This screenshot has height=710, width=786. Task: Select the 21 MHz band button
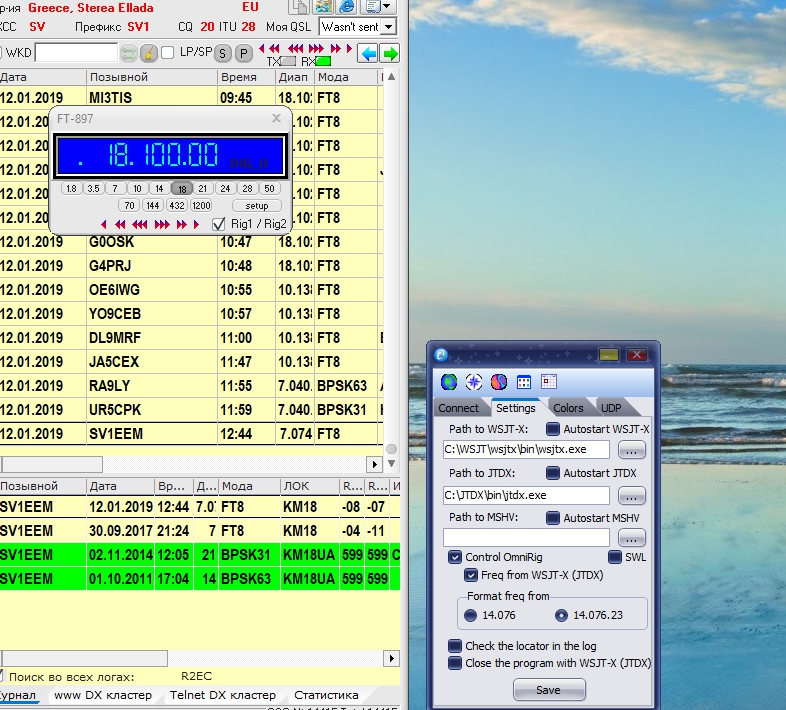click(203, 188)
